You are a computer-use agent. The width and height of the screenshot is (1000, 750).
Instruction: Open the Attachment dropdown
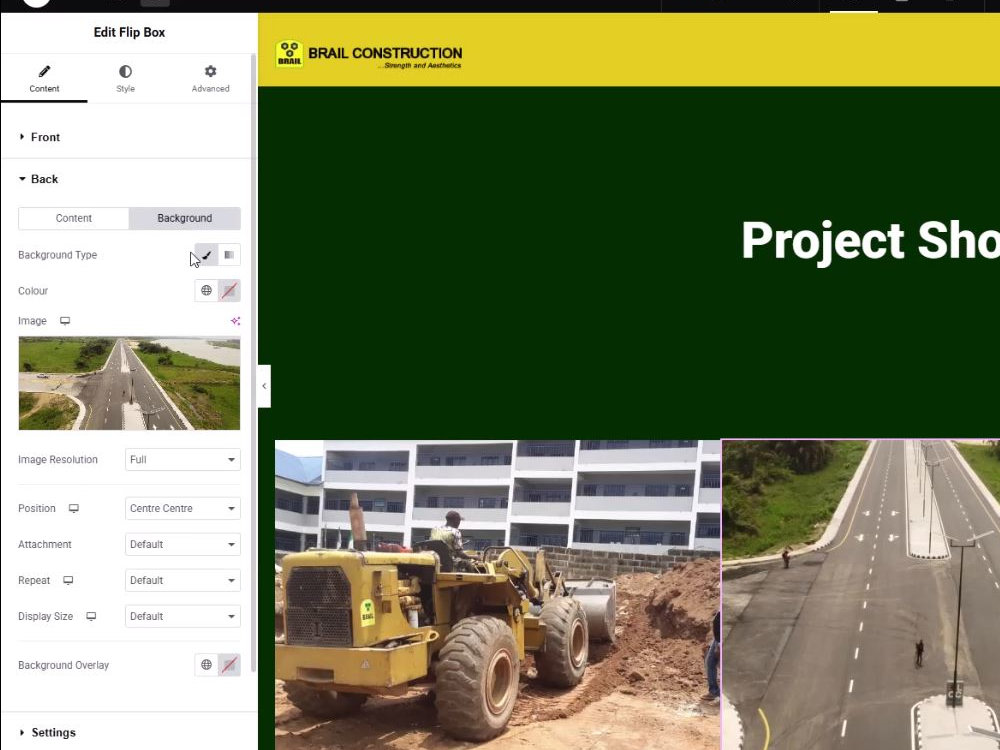click(182, 545)
